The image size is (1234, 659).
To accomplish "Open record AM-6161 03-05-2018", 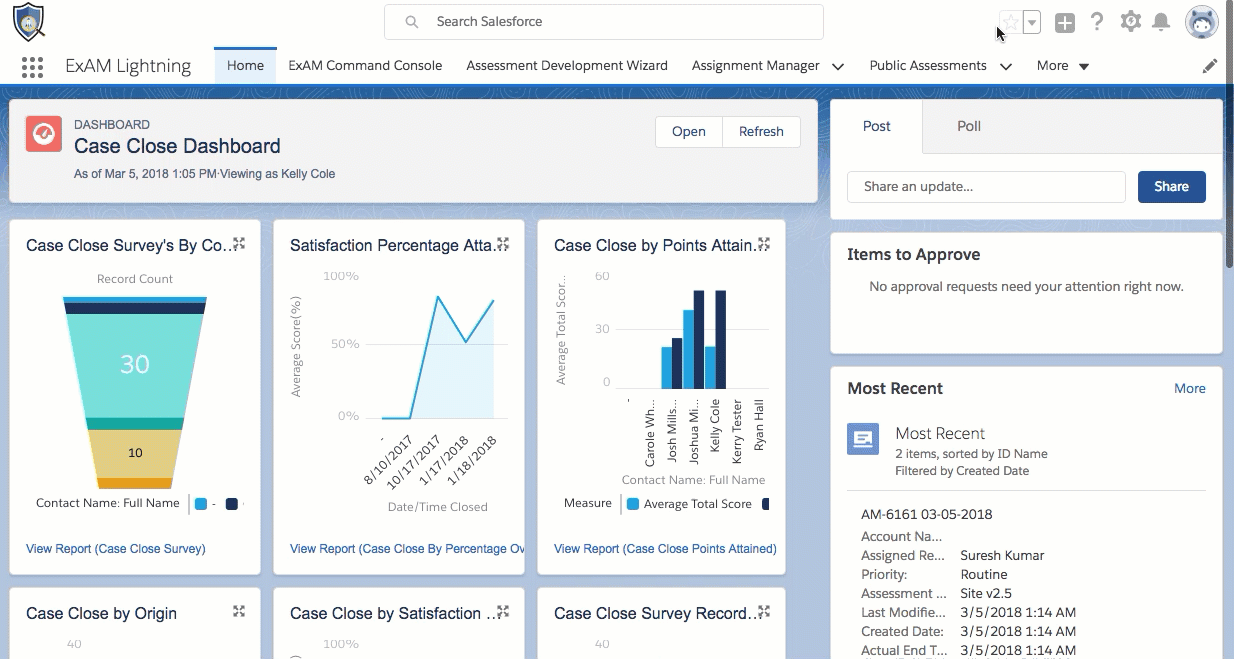I will [926, 514].
